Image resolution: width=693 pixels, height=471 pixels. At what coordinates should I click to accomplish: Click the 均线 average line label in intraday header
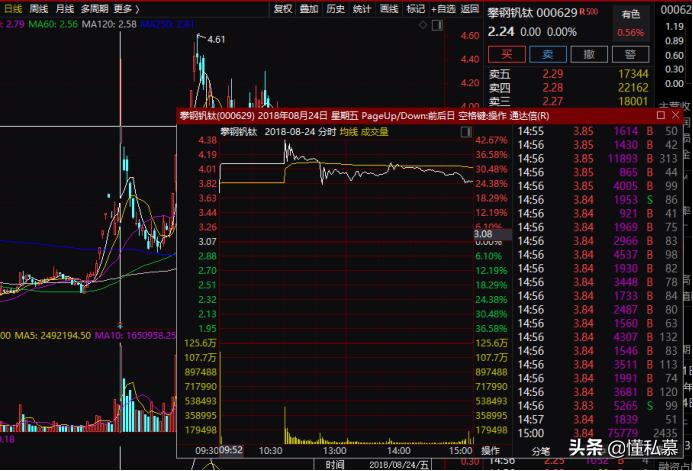pos(349,132)
